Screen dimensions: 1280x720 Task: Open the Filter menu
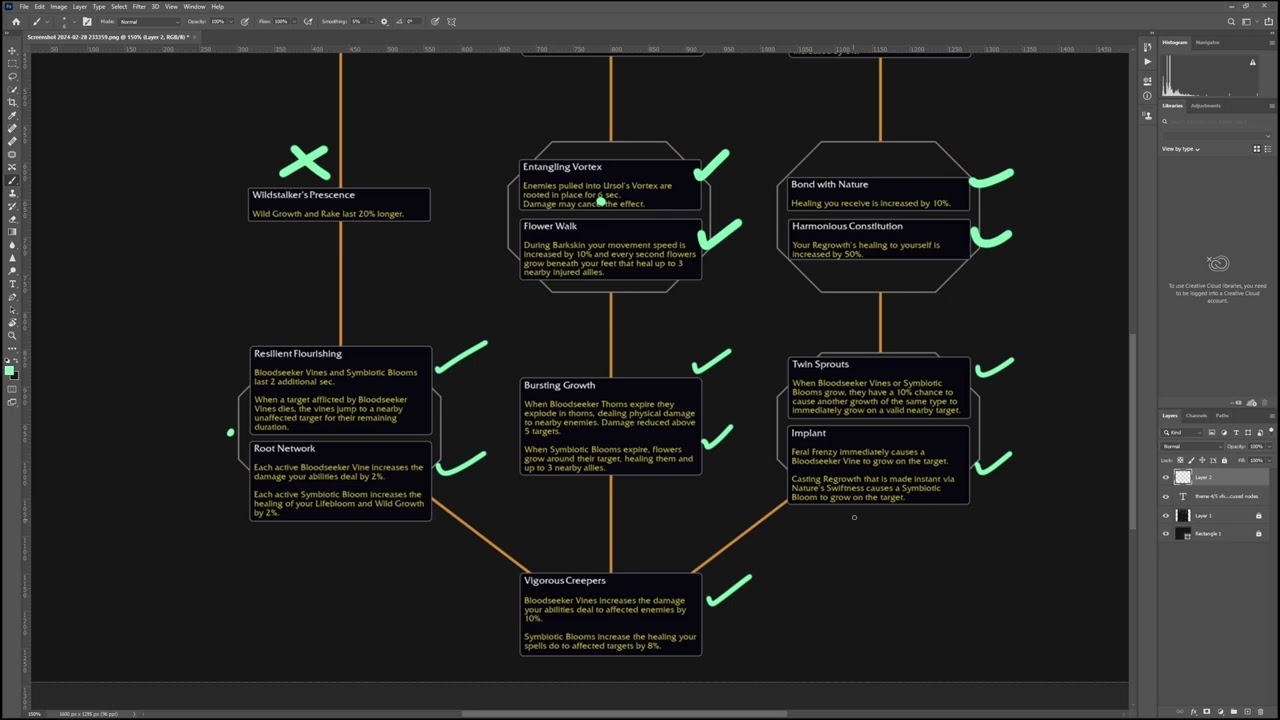(x=139, y=6)
